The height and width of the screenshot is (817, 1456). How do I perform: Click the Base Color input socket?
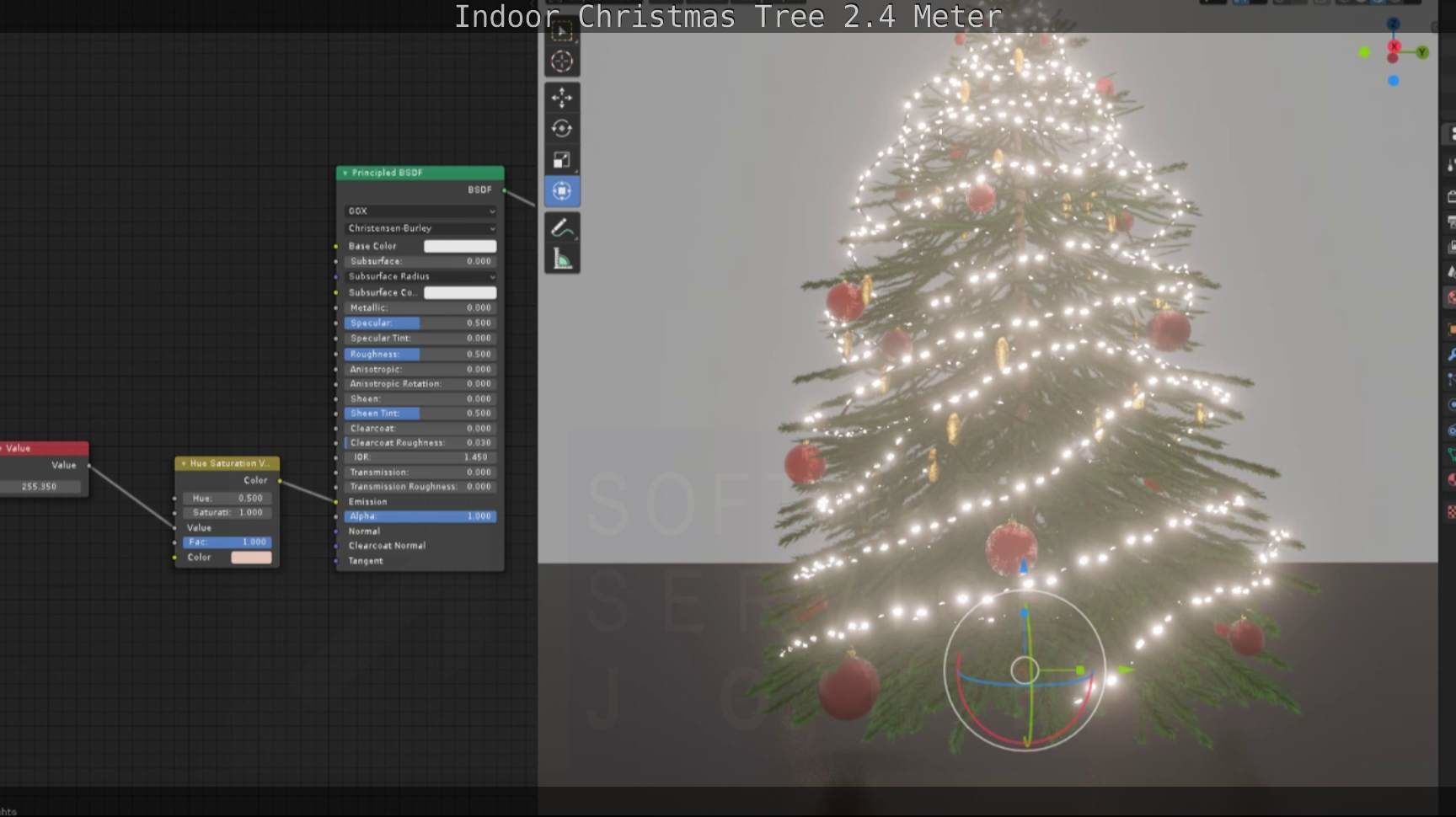[x=336, y=246]
